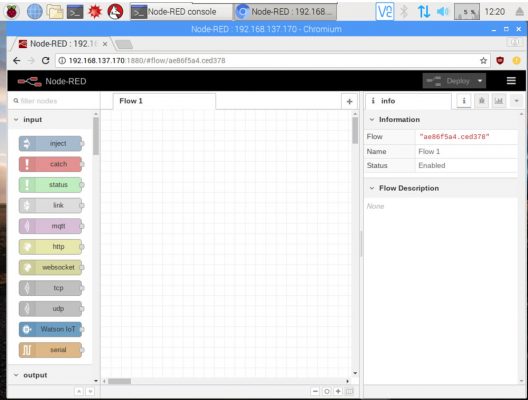Add a new flow with plus button
Viewport: 528px width, 400px height.
coord(349,101)
